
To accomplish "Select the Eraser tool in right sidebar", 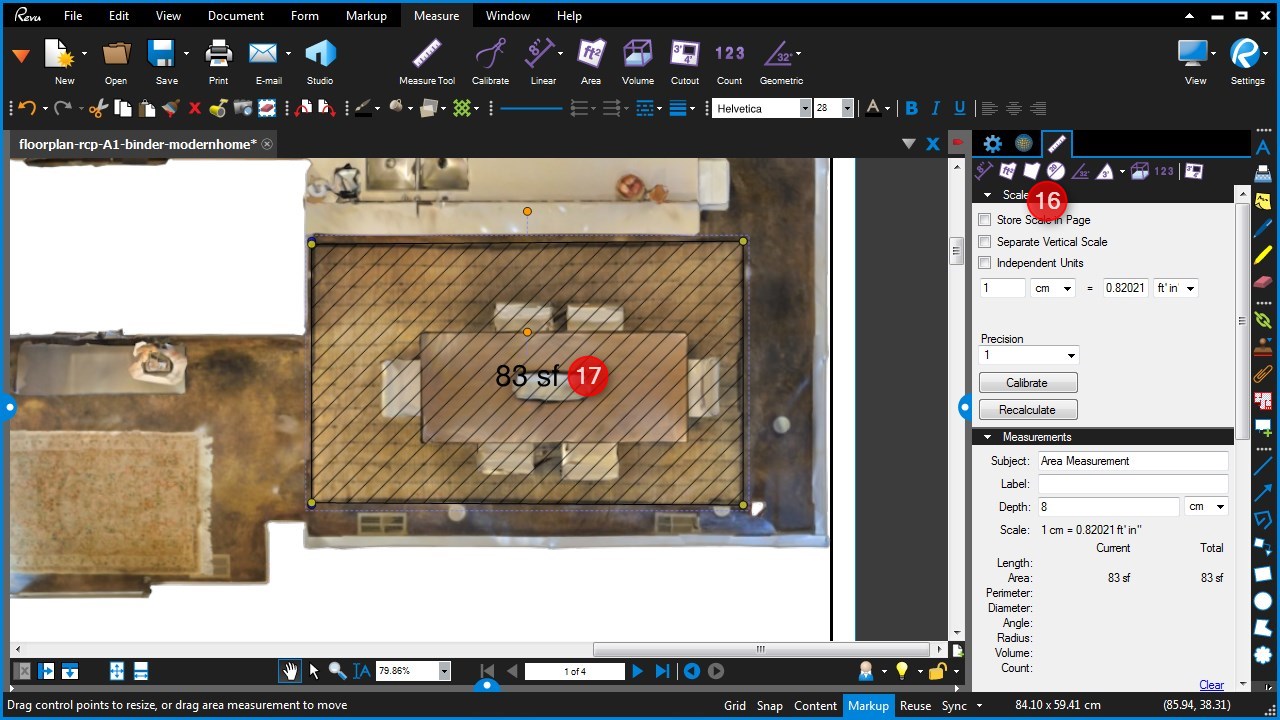I will point(1263,281).
